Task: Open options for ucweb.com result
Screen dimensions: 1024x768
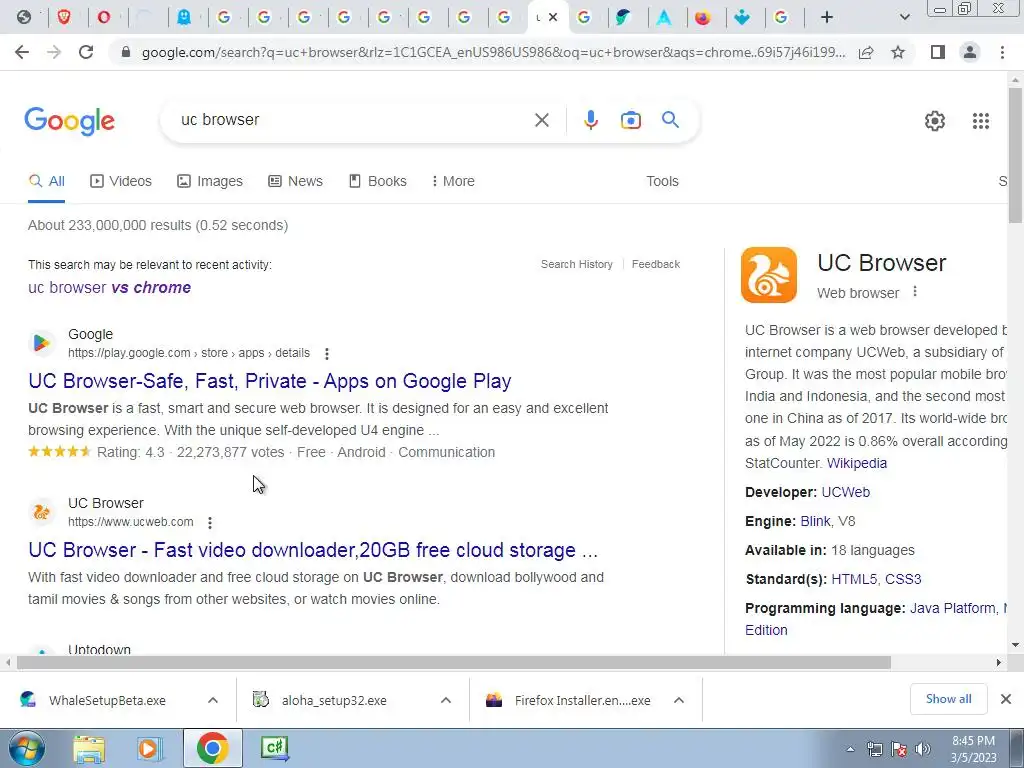Action: coord(210,522)
